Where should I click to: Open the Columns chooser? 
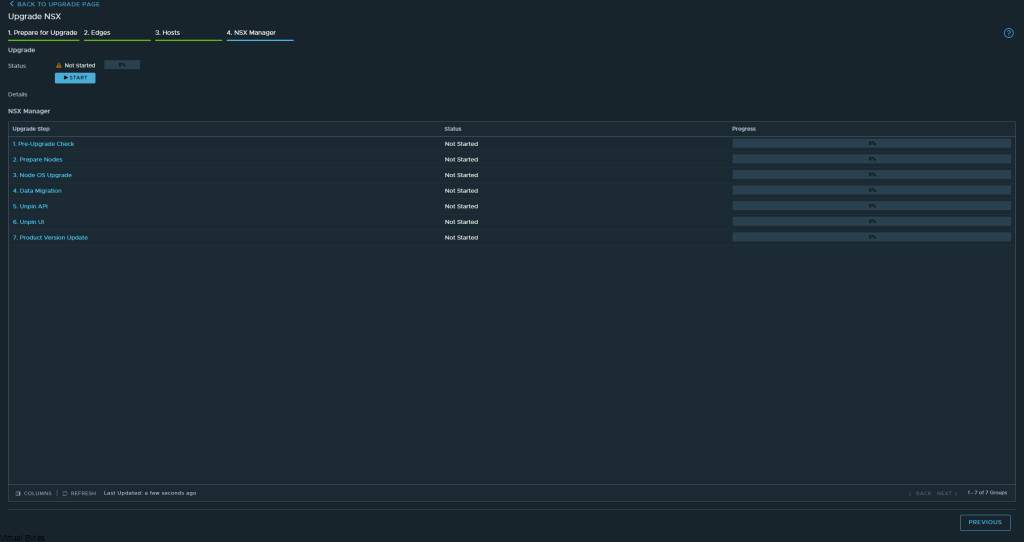33,493
